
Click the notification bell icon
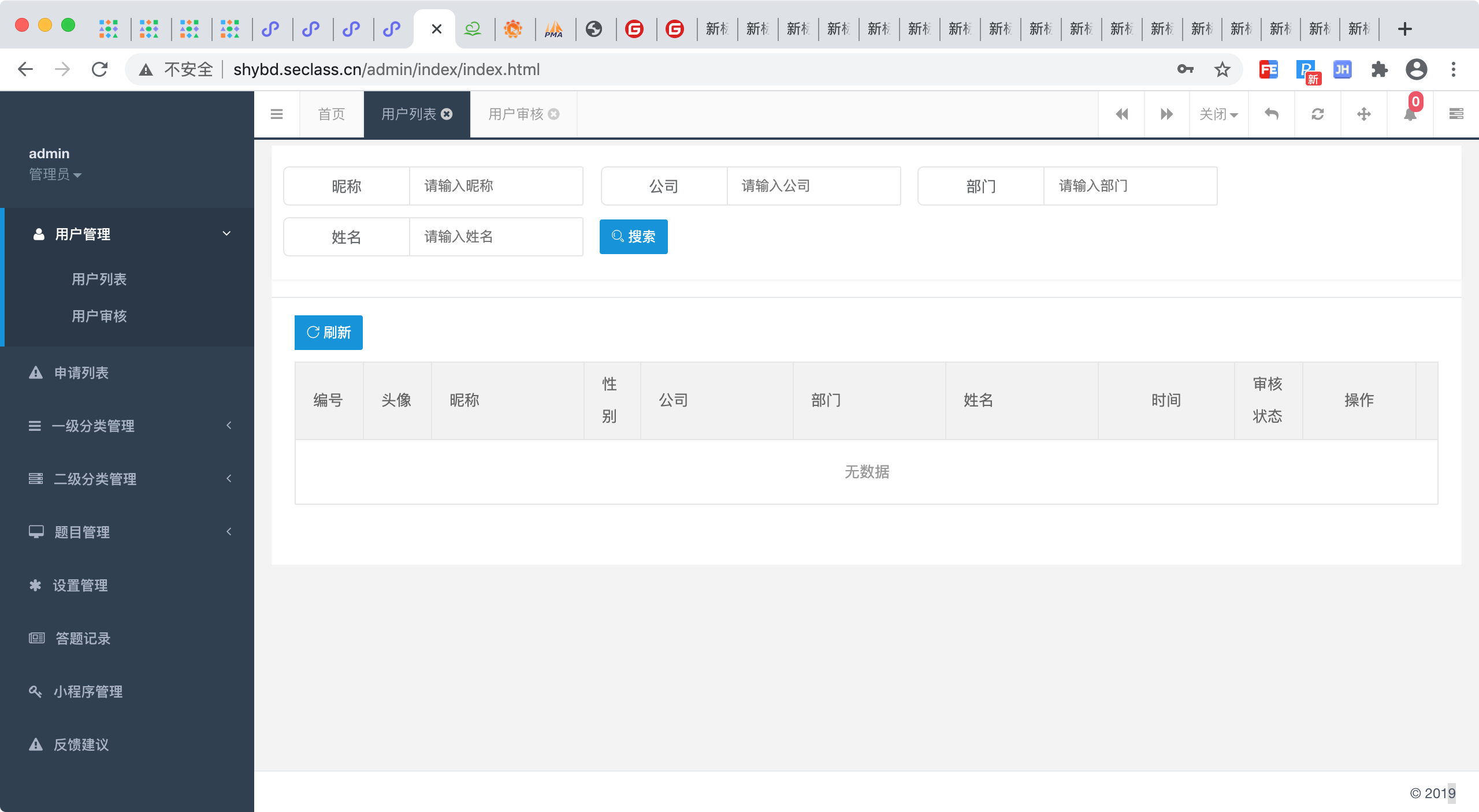coord(1410,114)
